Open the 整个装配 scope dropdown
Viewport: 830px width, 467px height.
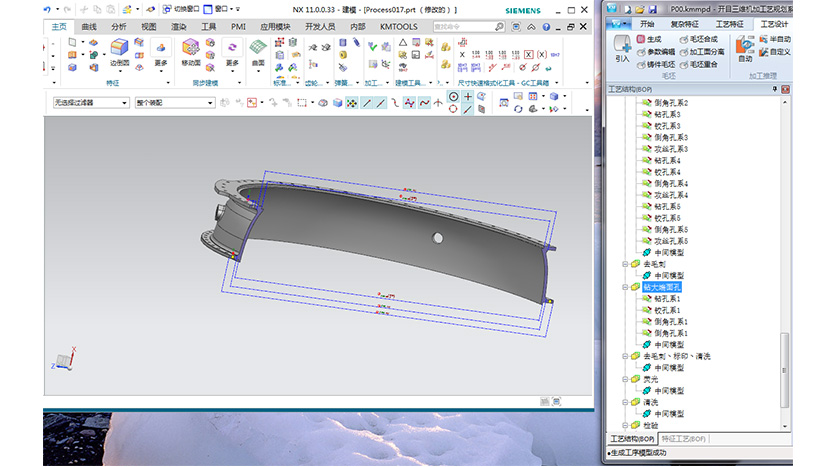(x=209, y=102)
